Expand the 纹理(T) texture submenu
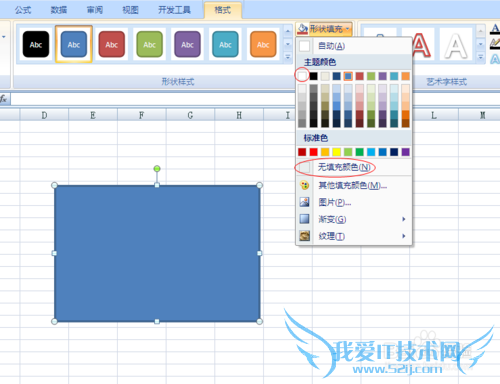 (x=354, y=236)
